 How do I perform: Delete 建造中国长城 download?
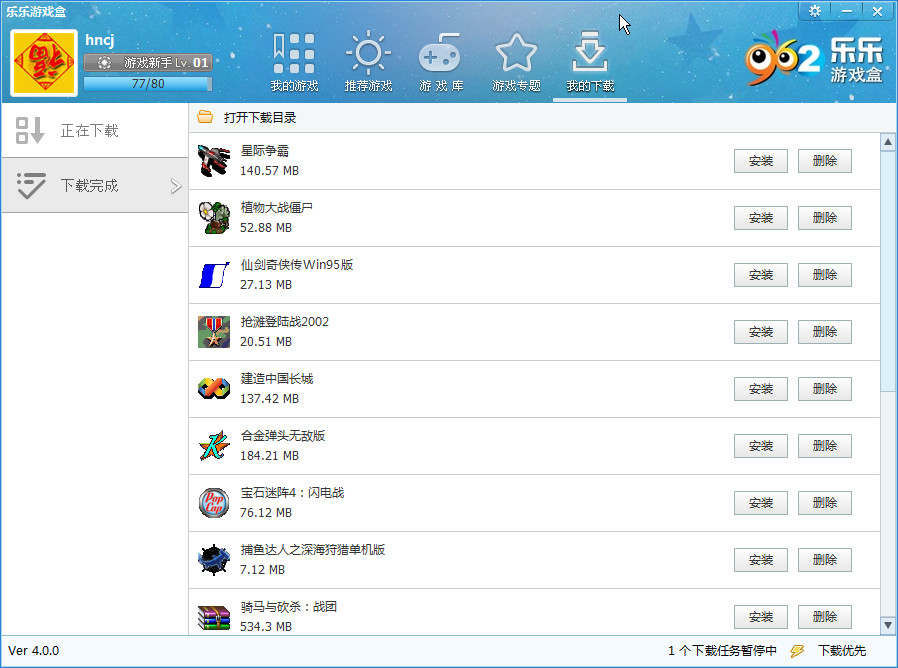click(x=825, y=389)
